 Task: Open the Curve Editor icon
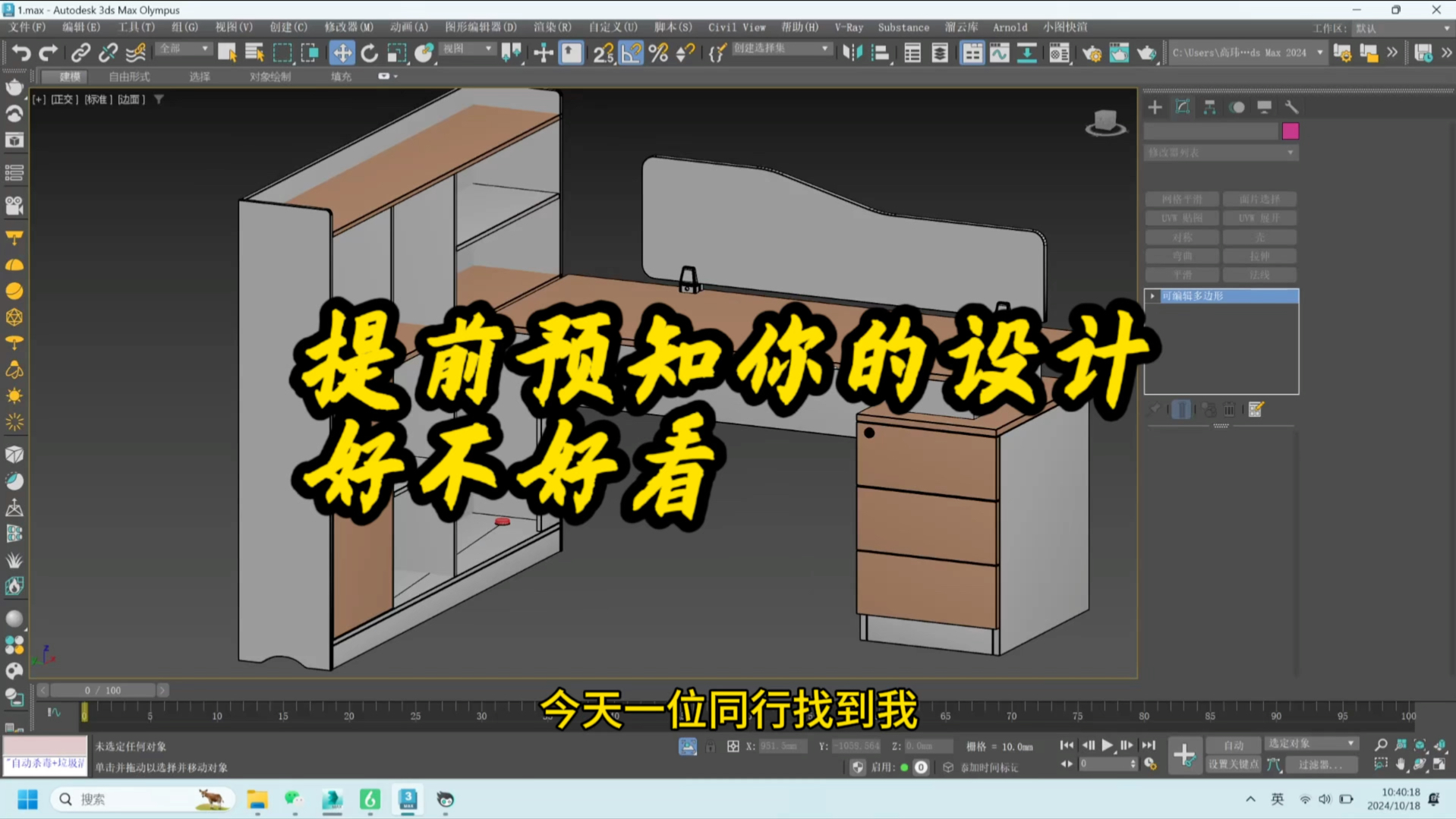click(x=999, y=53)
